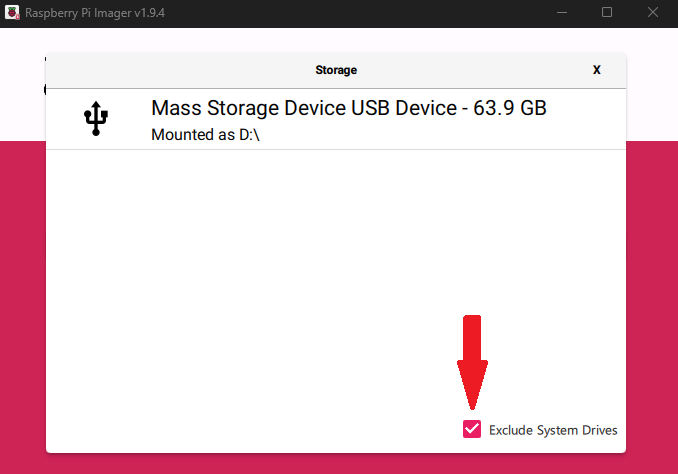Click the Storage dialog heading
The height and width of the screenshot is (474, 678).
(336, 70)
